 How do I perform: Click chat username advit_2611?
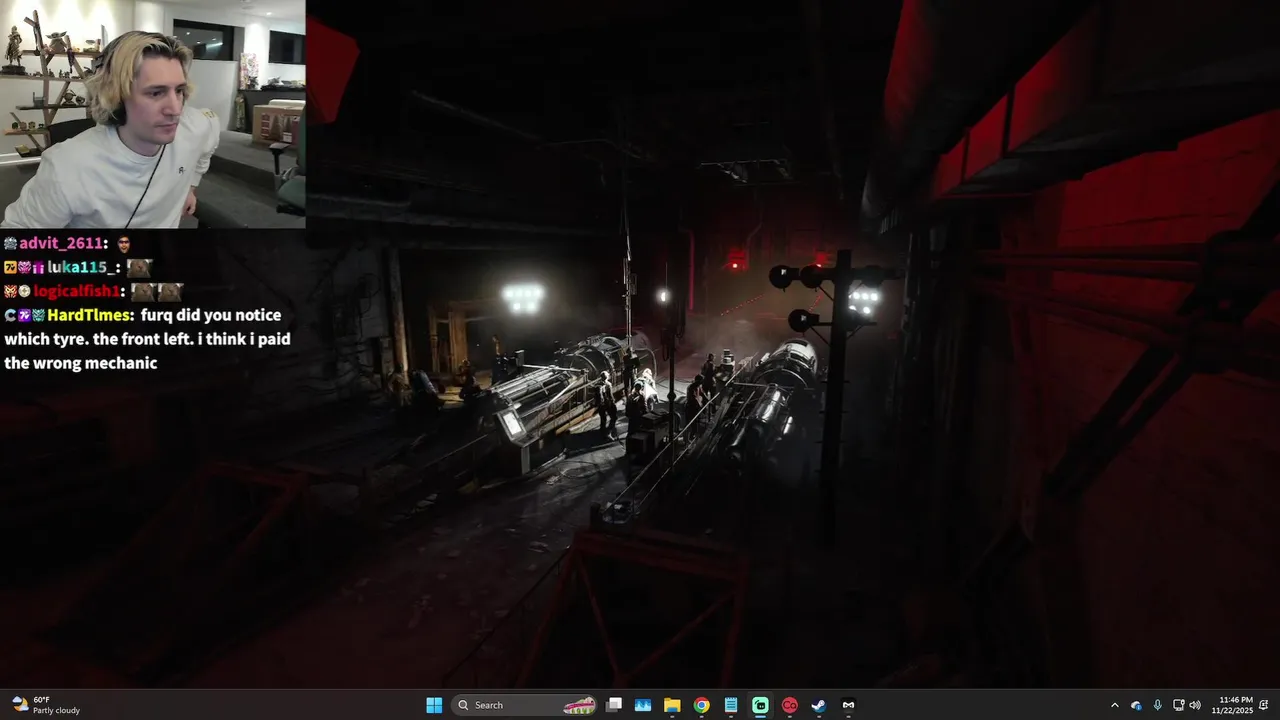[x=60, y=243]
